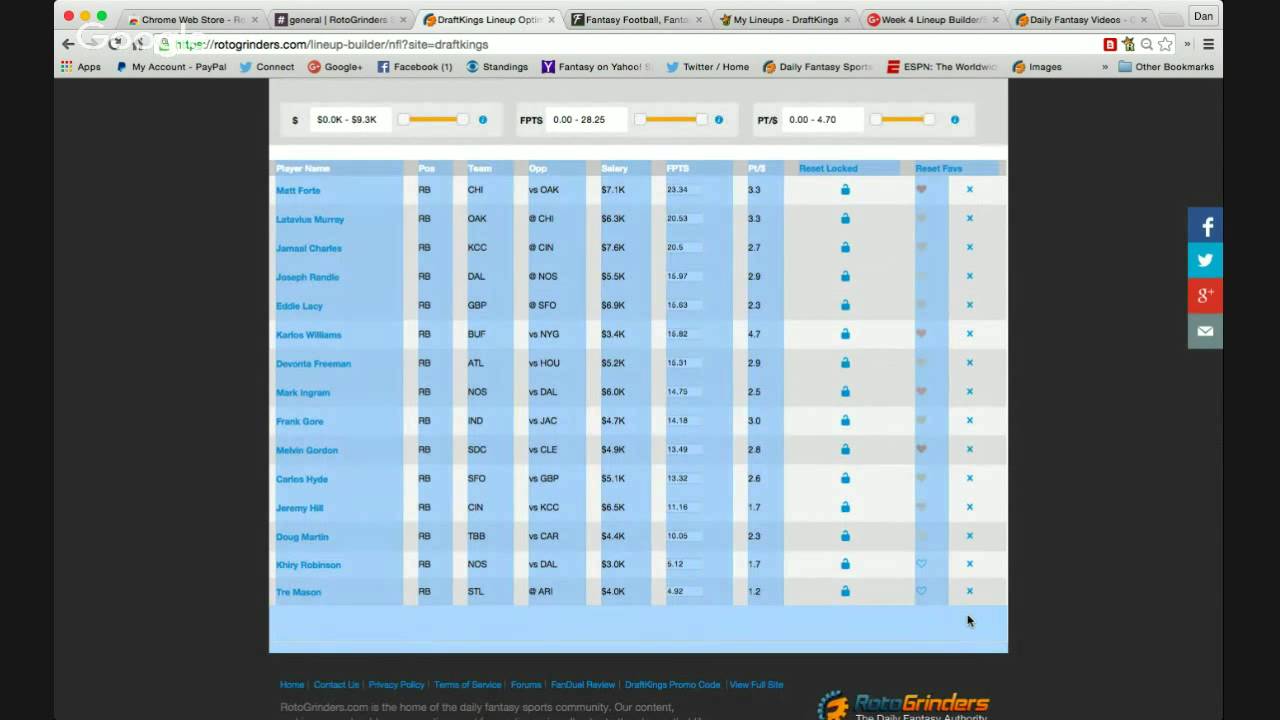Lock Melvin Gordon into the lineup

point(845,449)
